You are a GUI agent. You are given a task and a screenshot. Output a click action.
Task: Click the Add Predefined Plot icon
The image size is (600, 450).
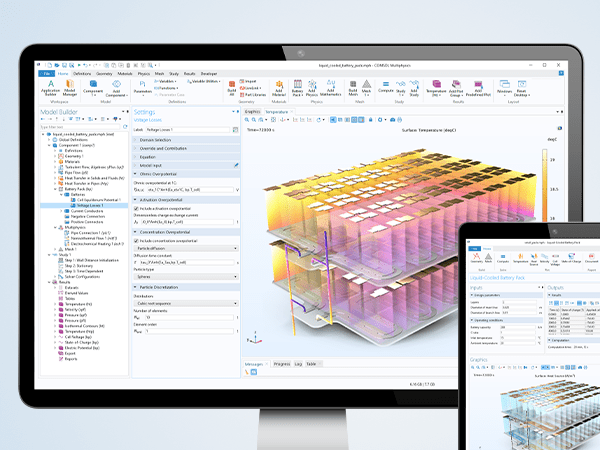coord(478,88)
